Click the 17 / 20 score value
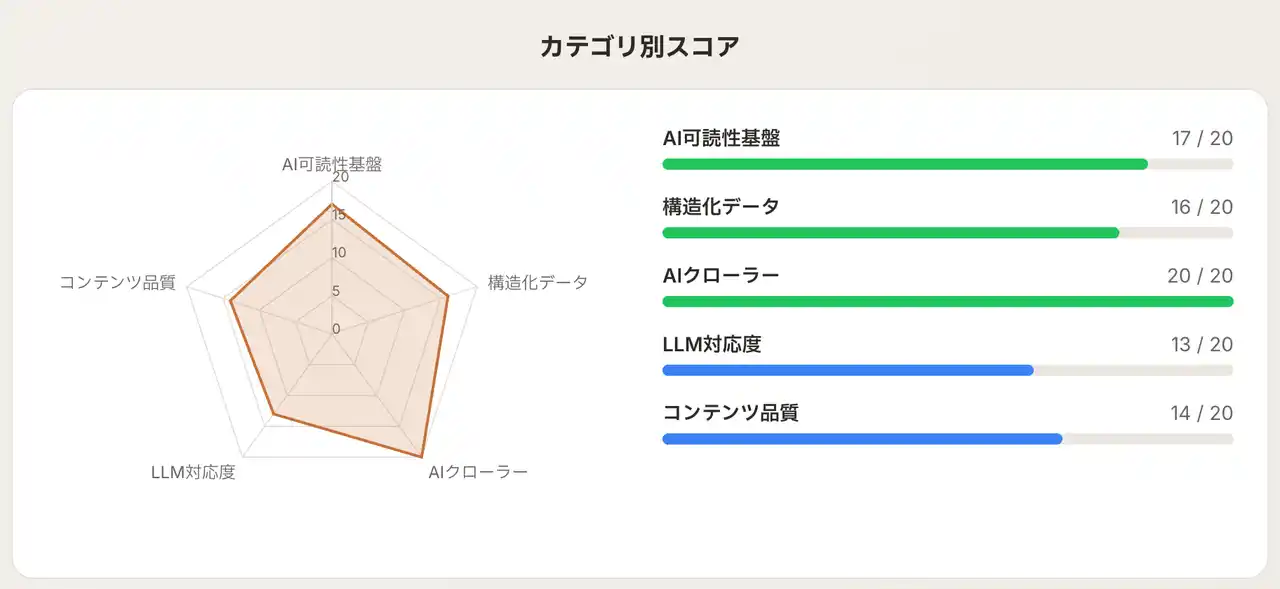 [x=1202, y=139]
